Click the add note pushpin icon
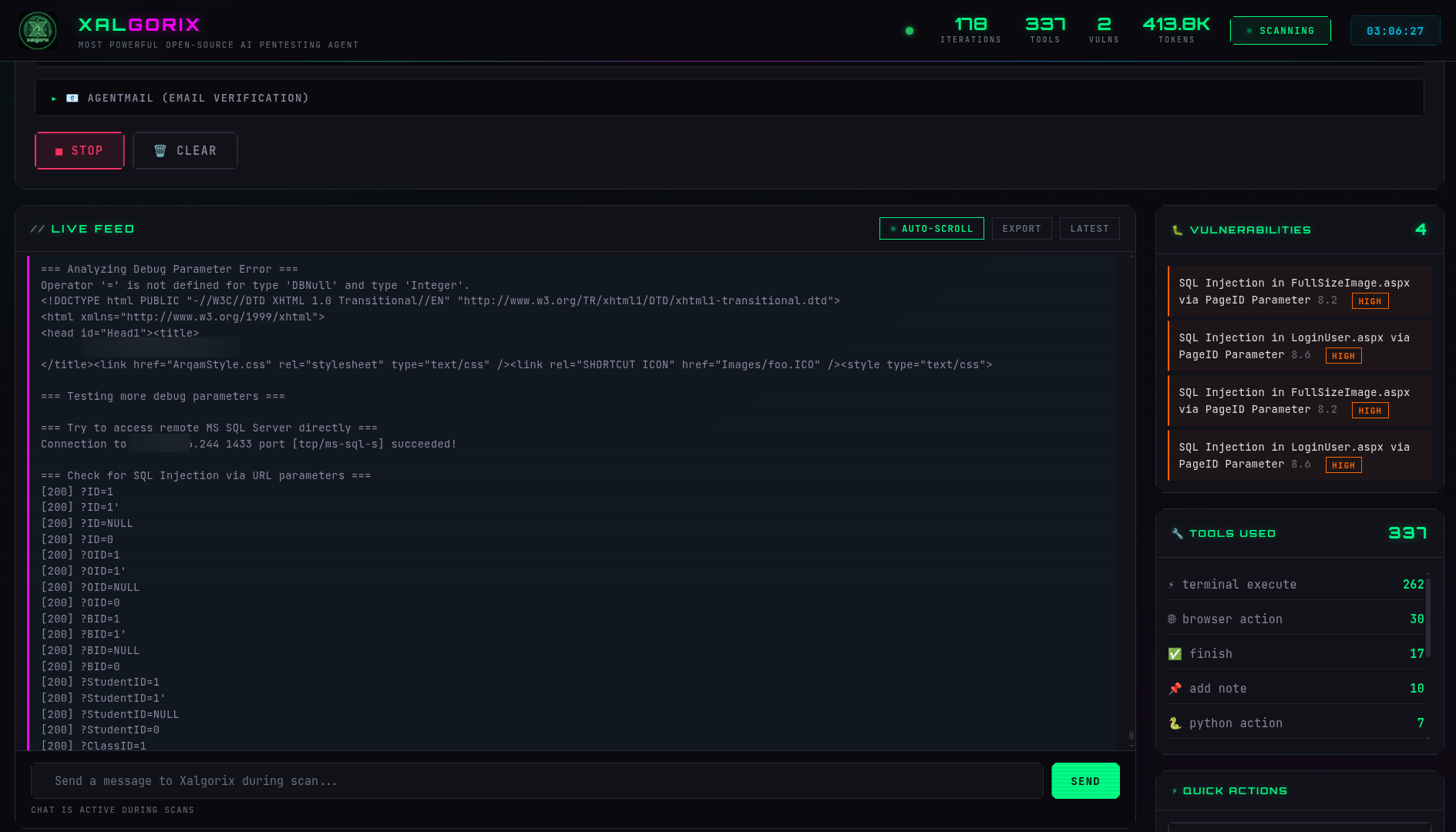The width and height of the screenshot is (1456, 832). (x=1175, y=687)
